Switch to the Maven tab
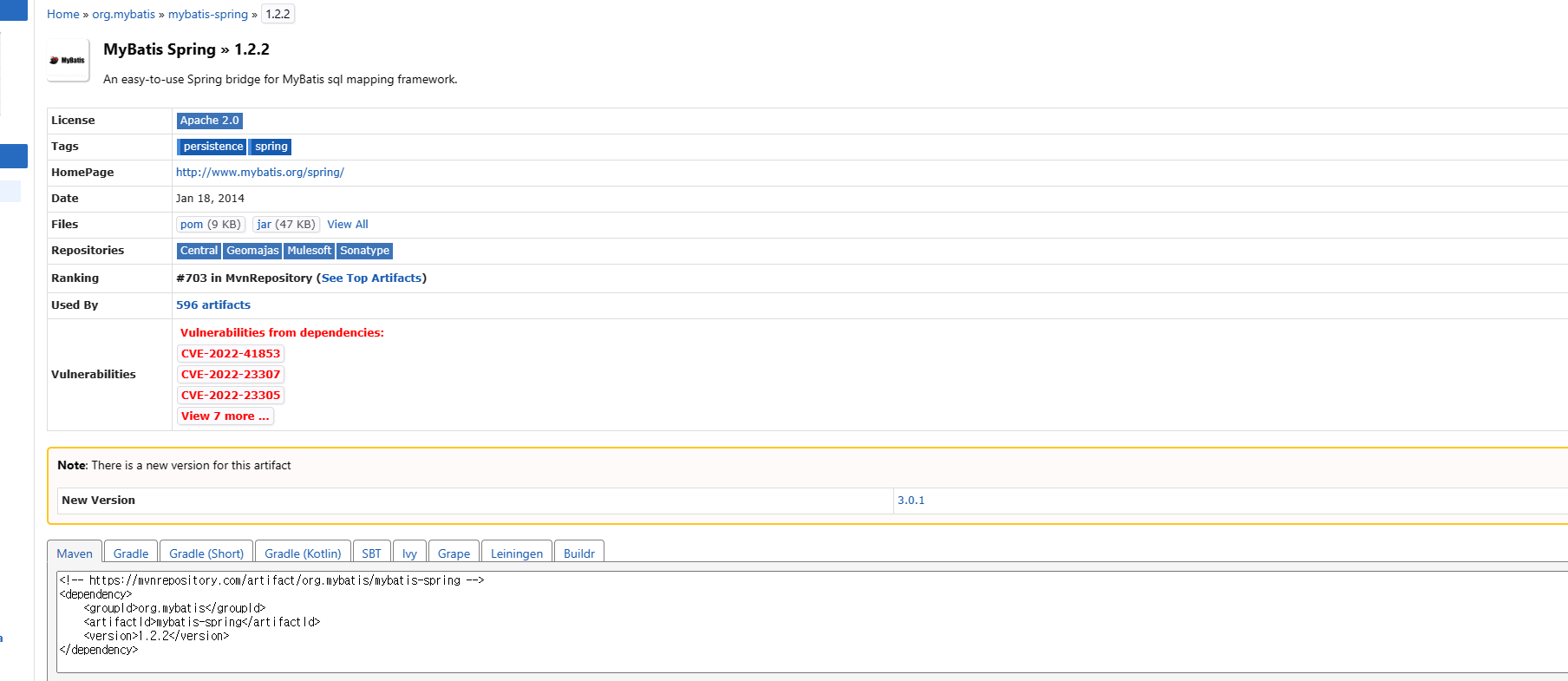The width and height of the screenshot is (1568, 681). click(75, 553)
